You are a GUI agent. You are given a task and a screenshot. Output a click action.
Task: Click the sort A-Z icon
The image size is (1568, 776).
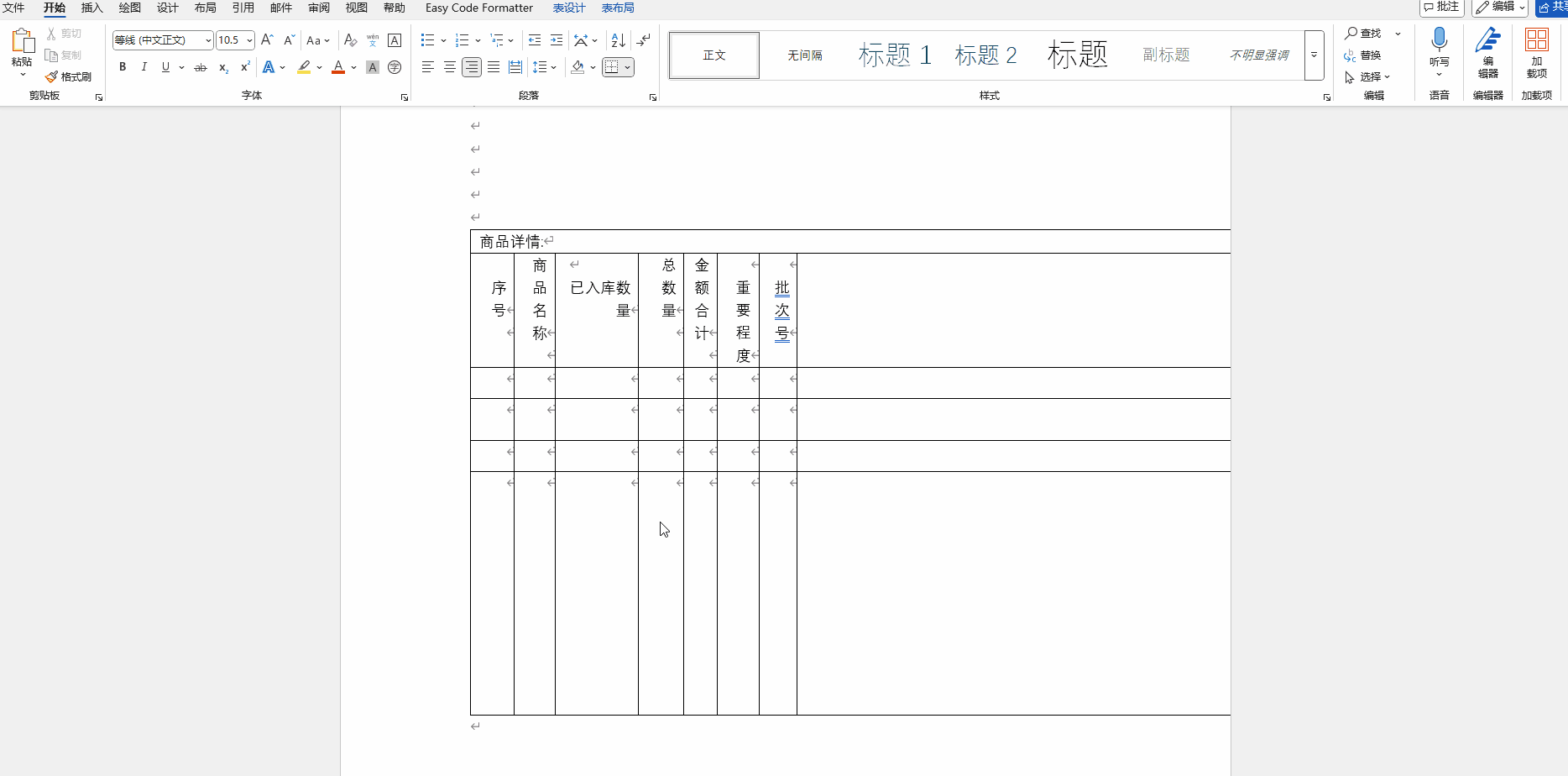(x=619, y=40)
